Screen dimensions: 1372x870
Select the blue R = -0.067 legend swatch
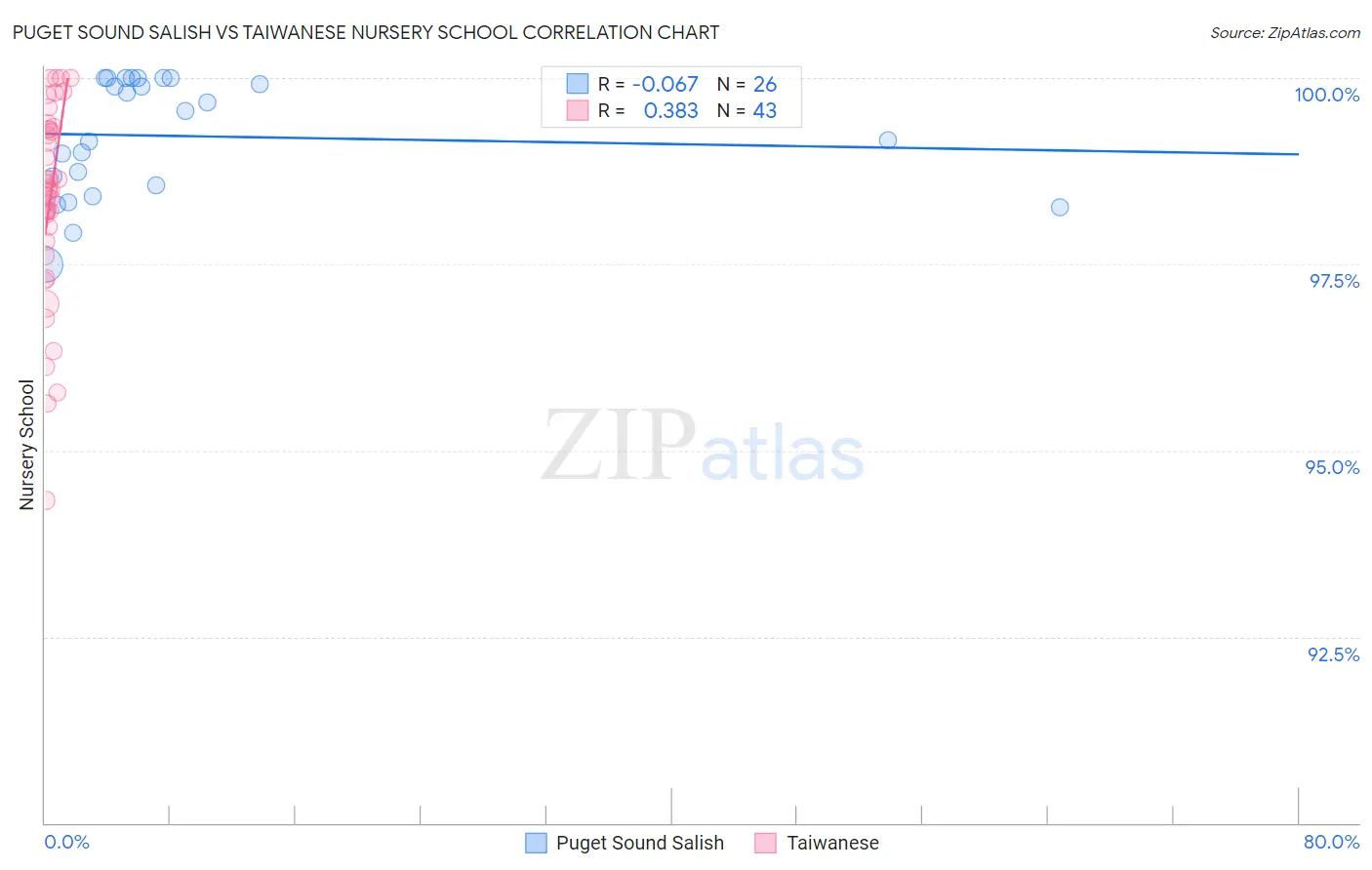[578, 84]
